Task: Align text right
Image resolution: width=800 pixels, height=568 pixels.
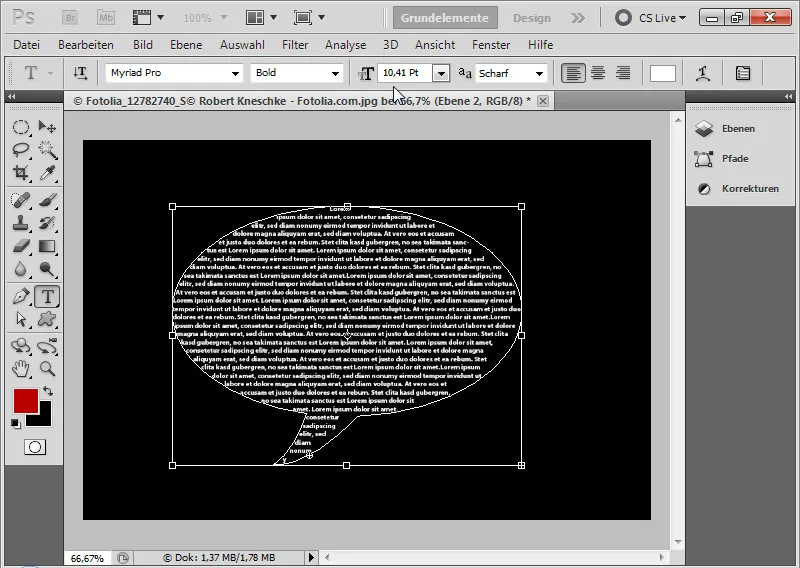Action: [622, 73]
